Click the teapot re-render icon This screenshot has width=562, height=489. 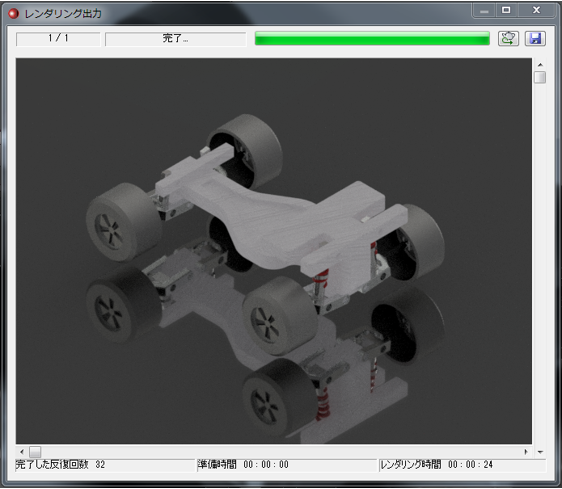(x=508, y=38)
